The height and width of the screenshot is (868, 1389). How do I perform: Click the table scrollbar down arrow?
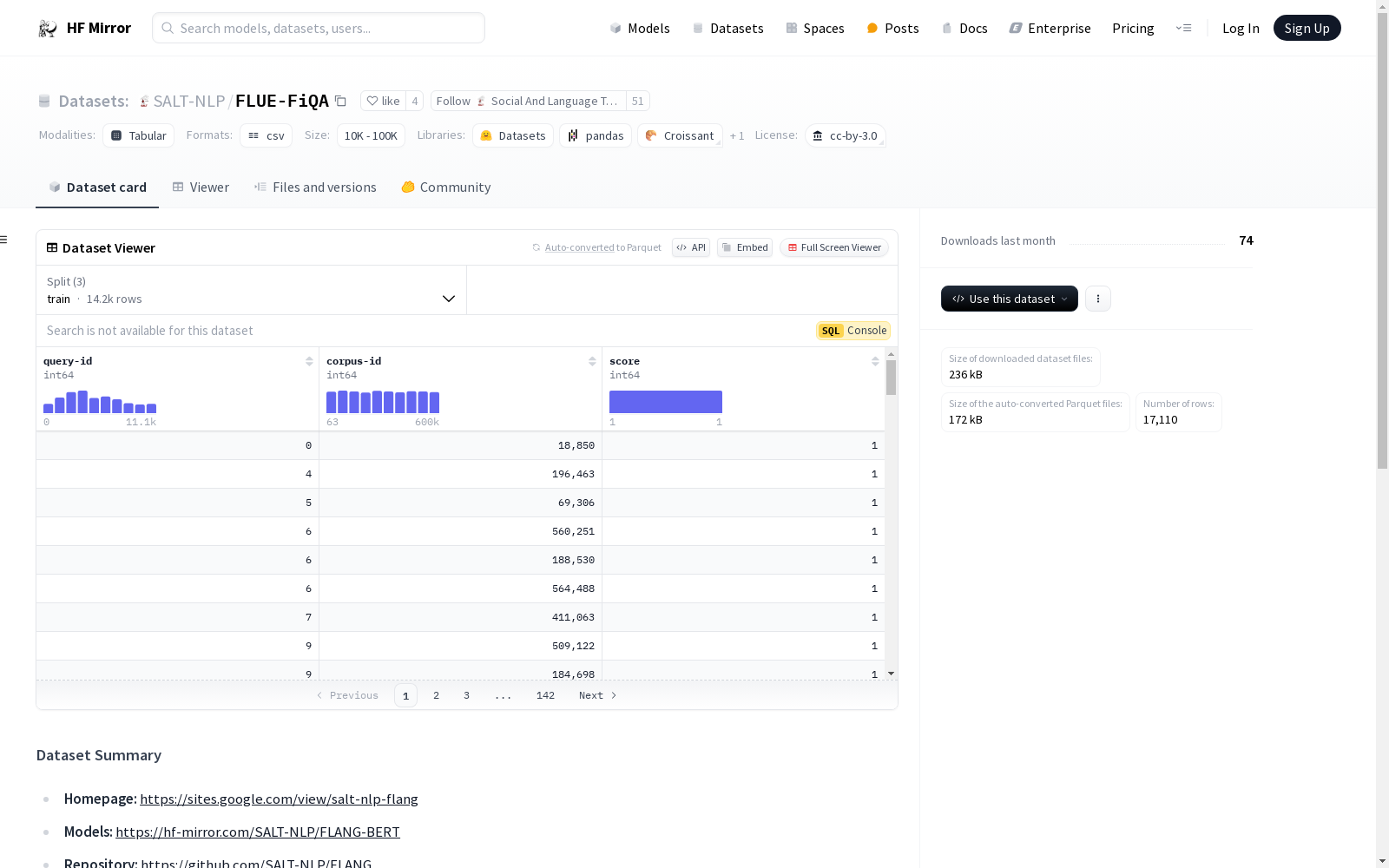coord(891,674)
